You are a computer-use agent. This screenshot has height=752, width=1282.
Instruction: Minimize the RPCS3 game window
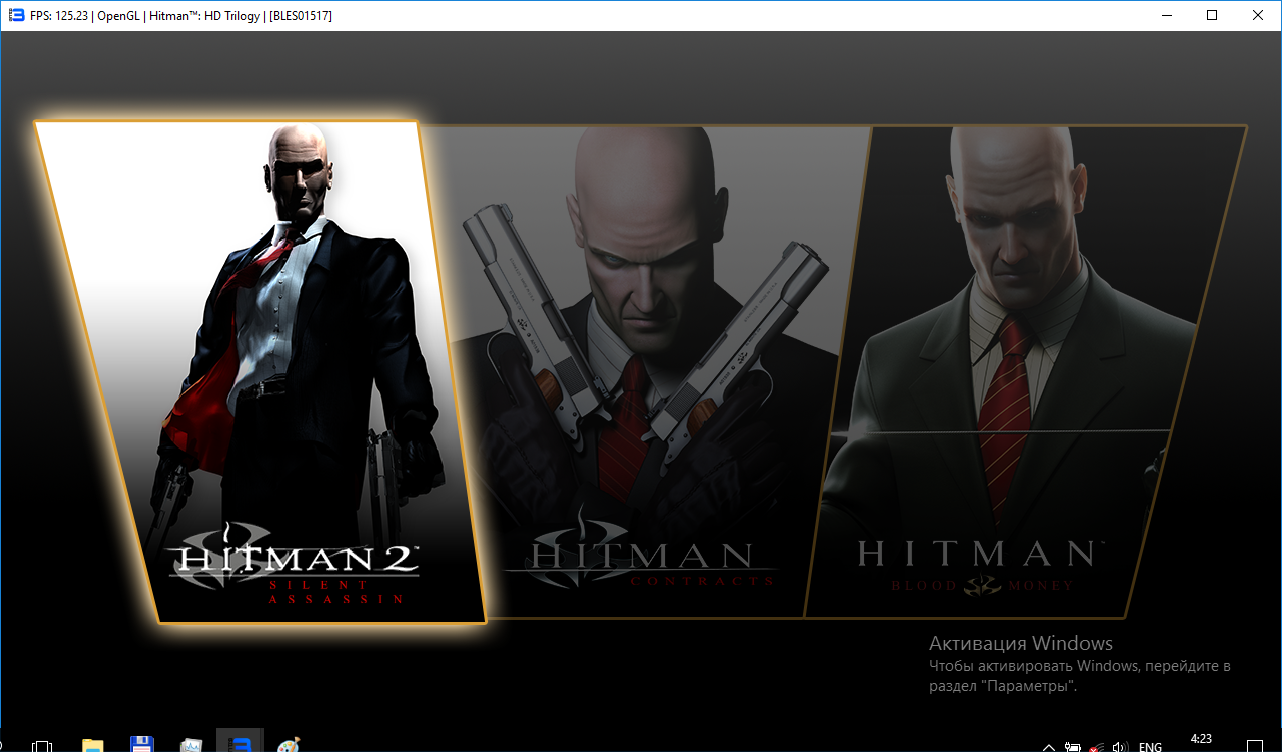(x=1166, y=15)
